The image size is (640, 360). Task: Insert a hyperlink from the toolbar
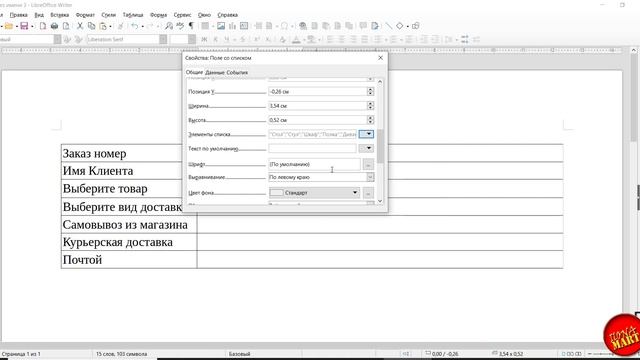303,26
